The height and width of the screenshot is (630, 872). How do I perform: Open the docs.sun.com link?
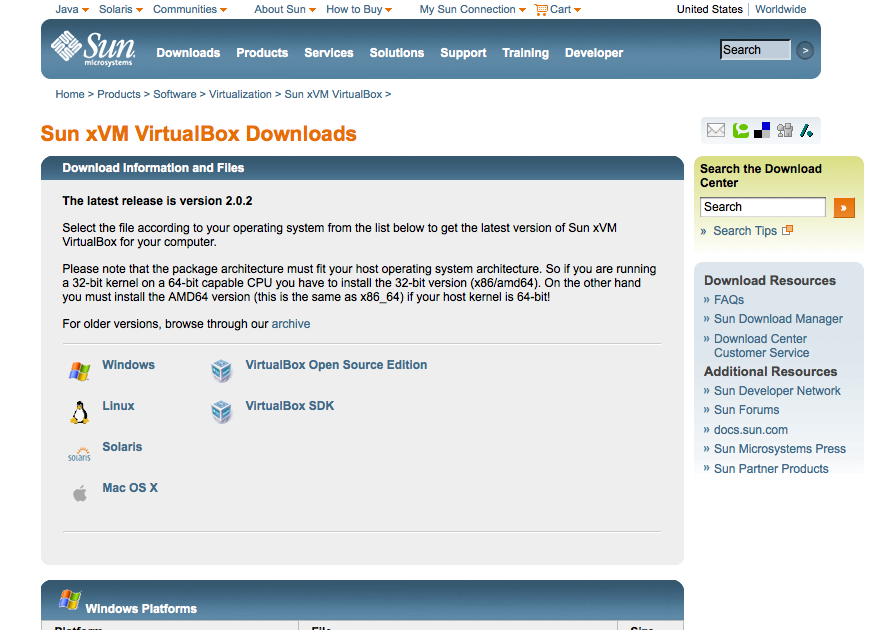coord(751,430)
